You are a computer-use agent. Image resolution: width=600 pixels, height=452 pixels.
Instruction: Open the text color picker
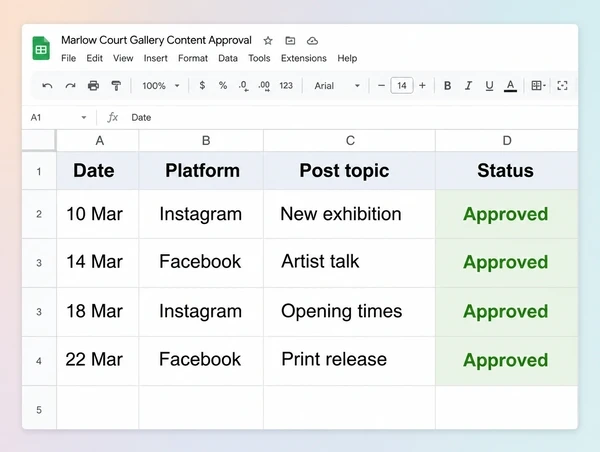(510, 86)
